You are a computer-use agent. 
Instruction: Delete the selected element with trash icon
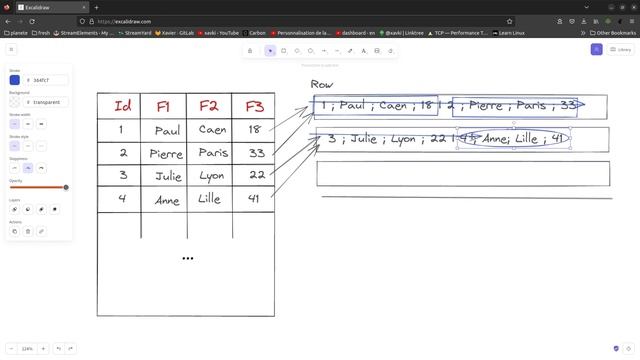tap(28, 231)
